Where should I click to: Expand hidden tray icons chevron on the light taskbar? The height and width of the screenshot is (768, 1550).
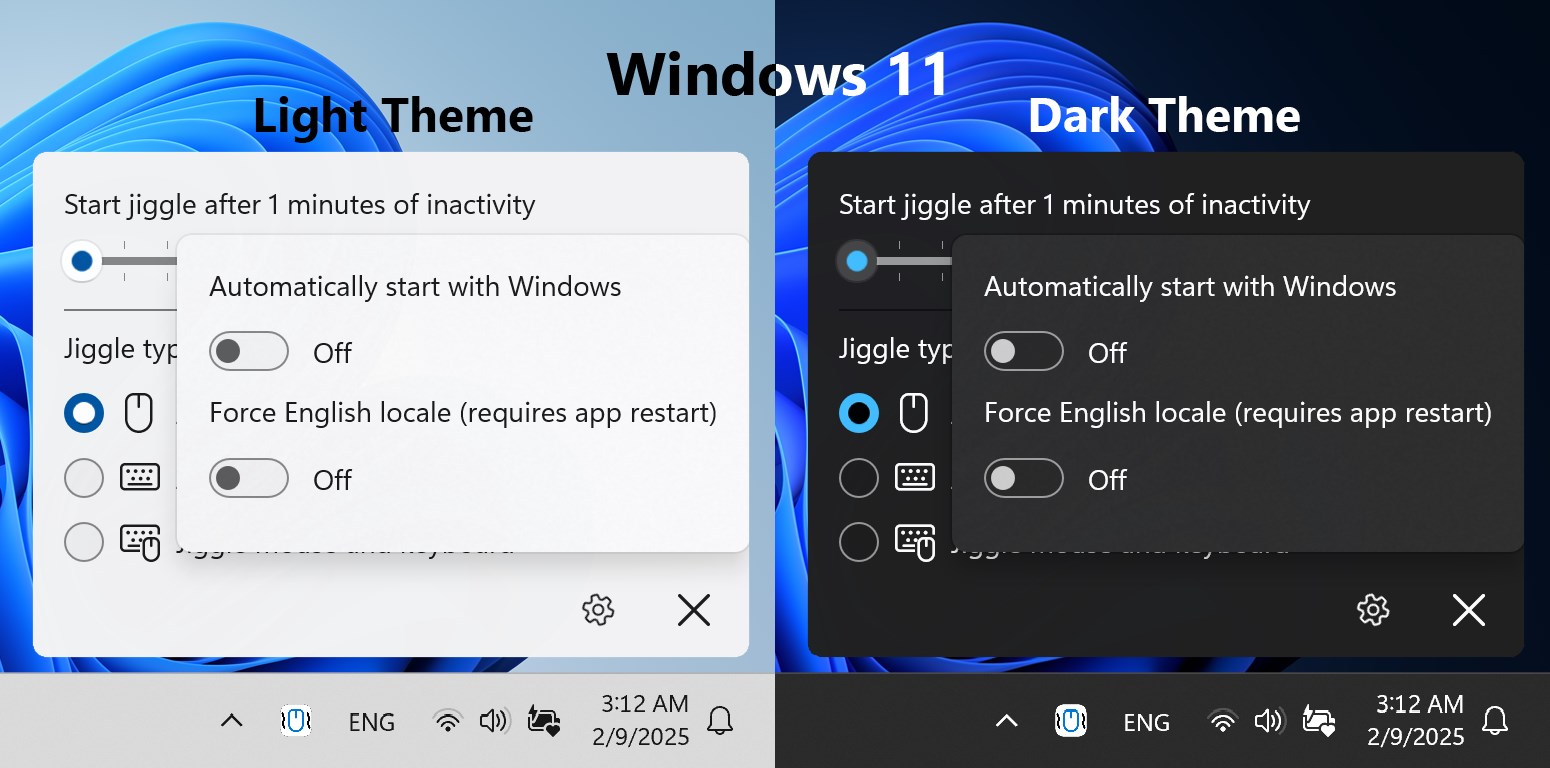click(x=231, y=721)
